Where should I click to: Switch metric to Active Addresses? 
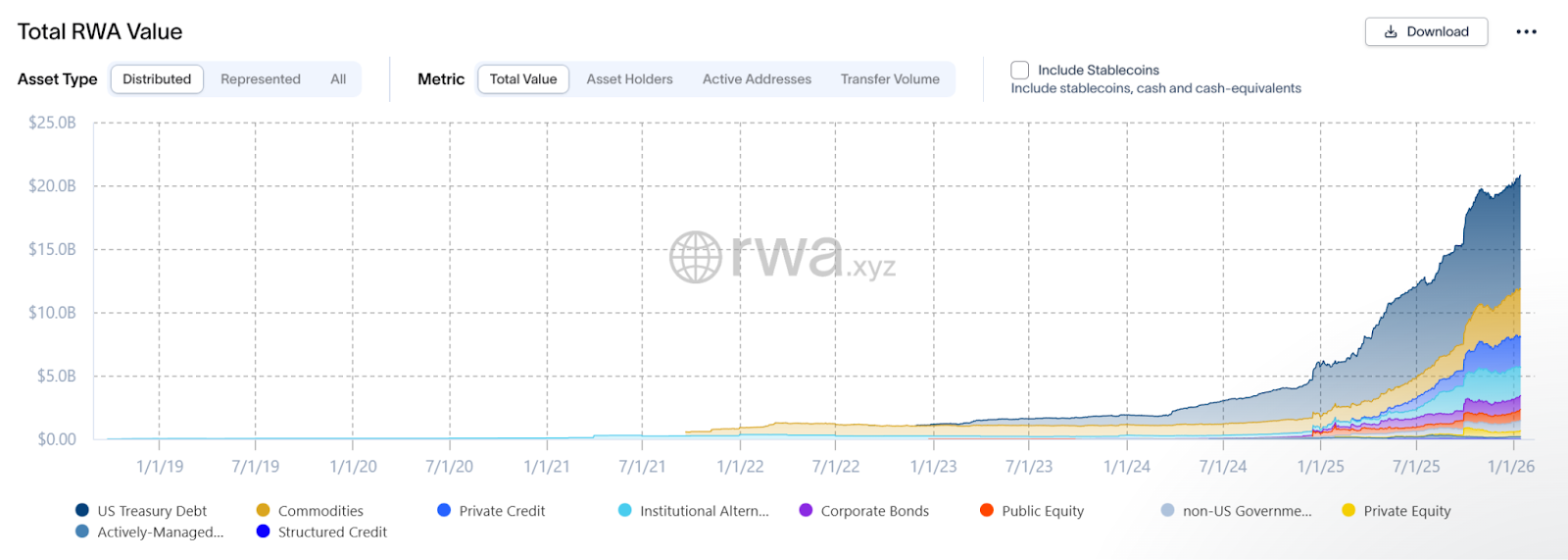757,79
